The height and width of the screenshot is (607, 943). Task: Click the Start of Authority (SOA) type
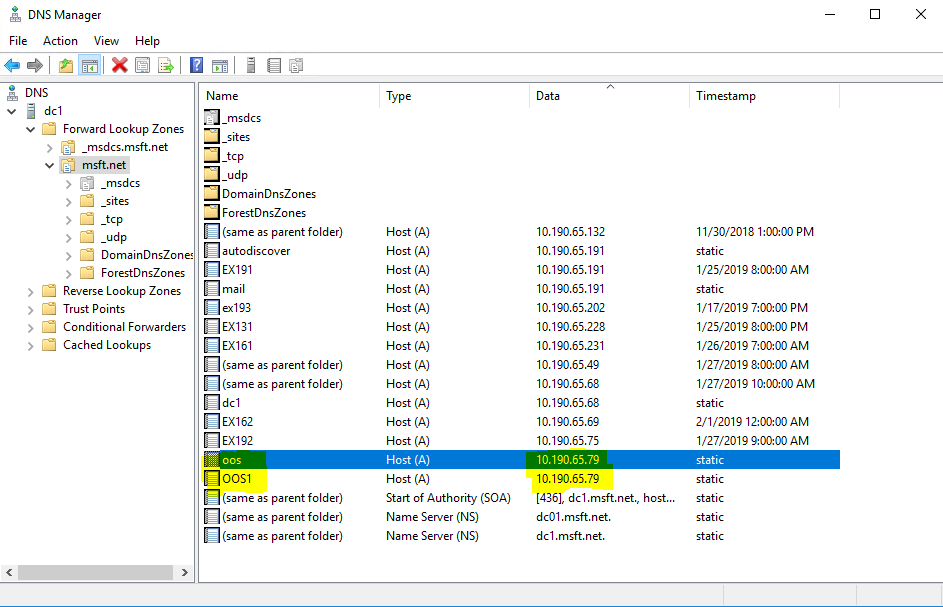[x=448, y=498]
